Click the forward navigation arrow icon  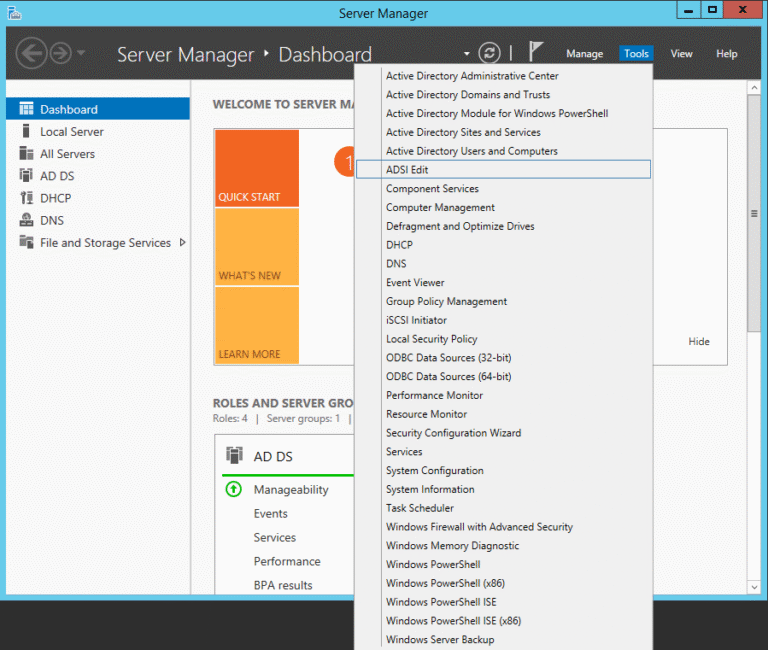(x=60, y=53)
